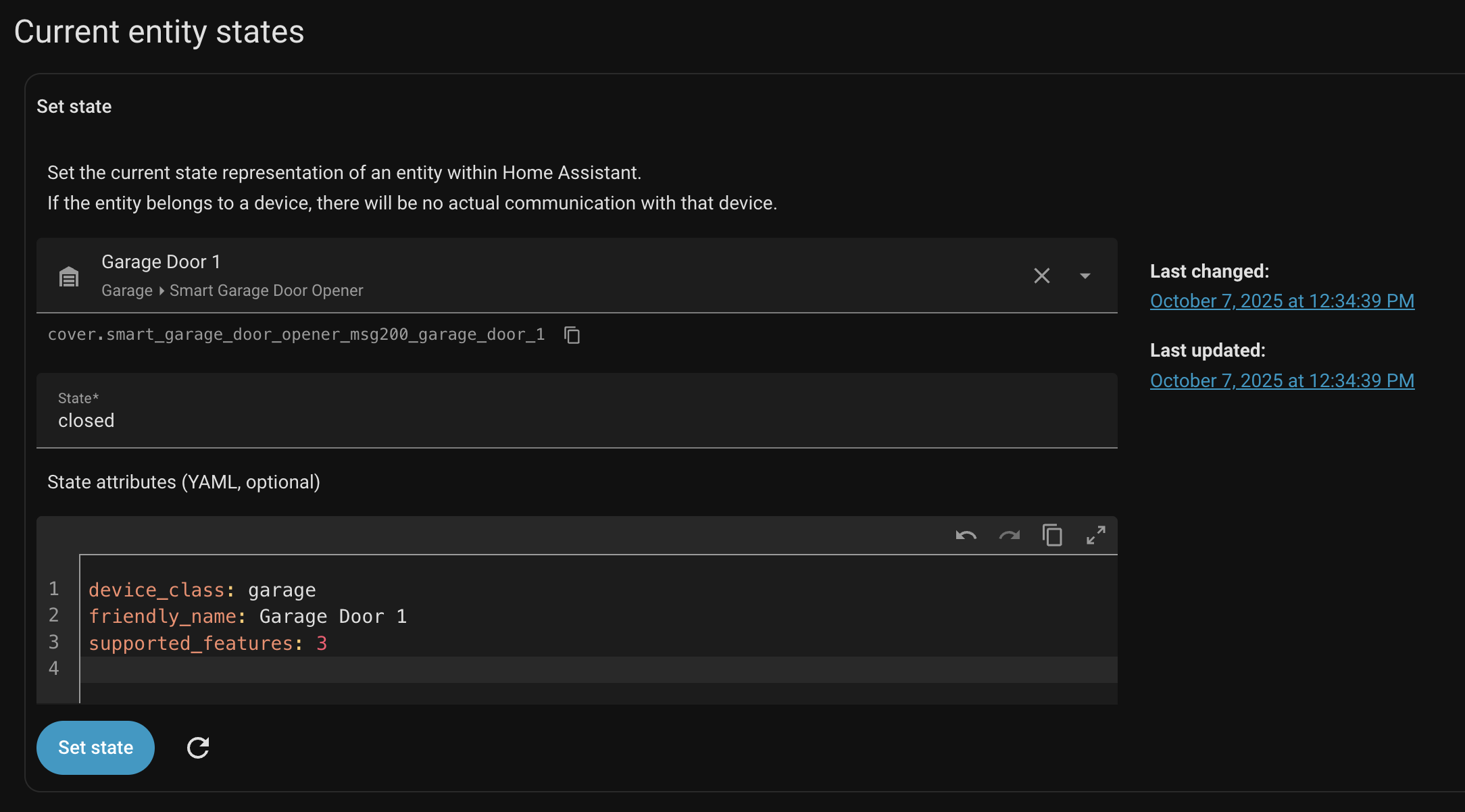Image resolution: width=1465 pixels, height=812 pixels.
Task: Refresh the entity state with reload icon
Action: (x=198, y=748)
